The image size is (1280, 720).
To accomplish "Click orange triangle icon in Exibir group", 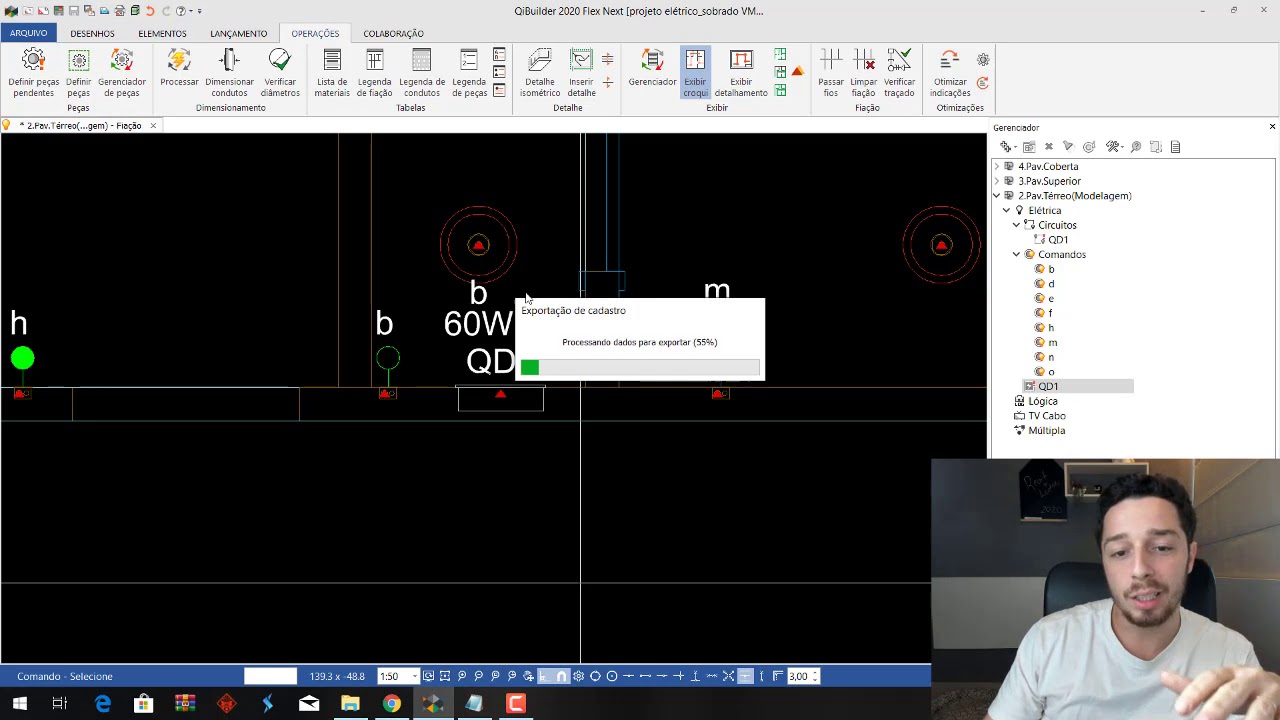I will [797, 71].
